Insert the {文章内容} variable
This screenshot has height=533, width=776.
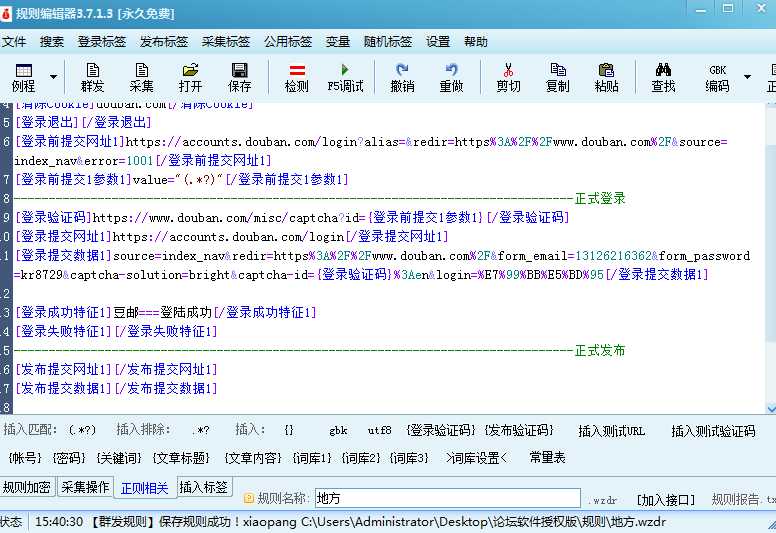pyautogui.click(x=253, y=458)
